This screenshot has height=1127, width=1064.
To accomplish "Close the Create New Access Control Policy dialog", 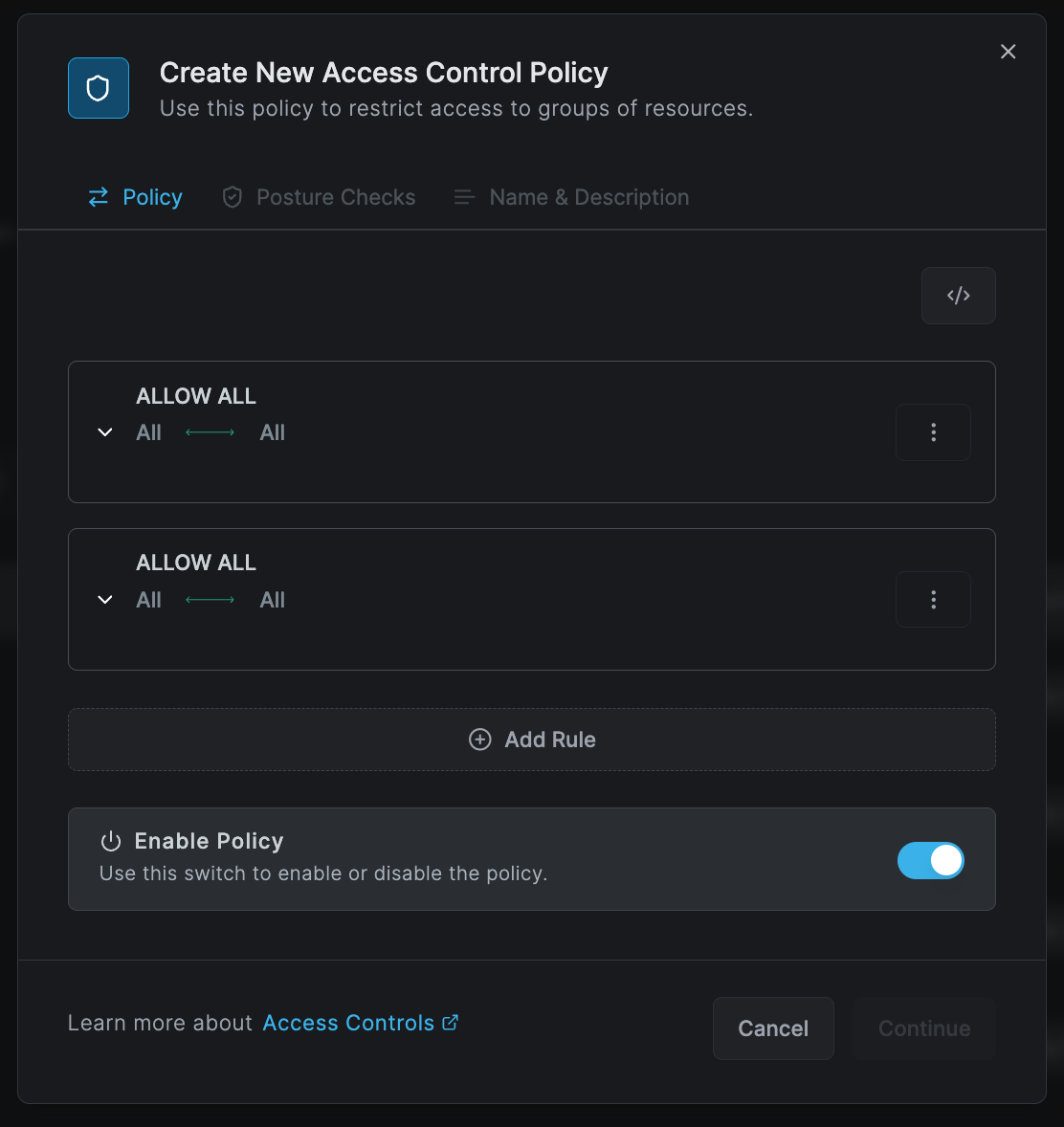I will 1008,52.
